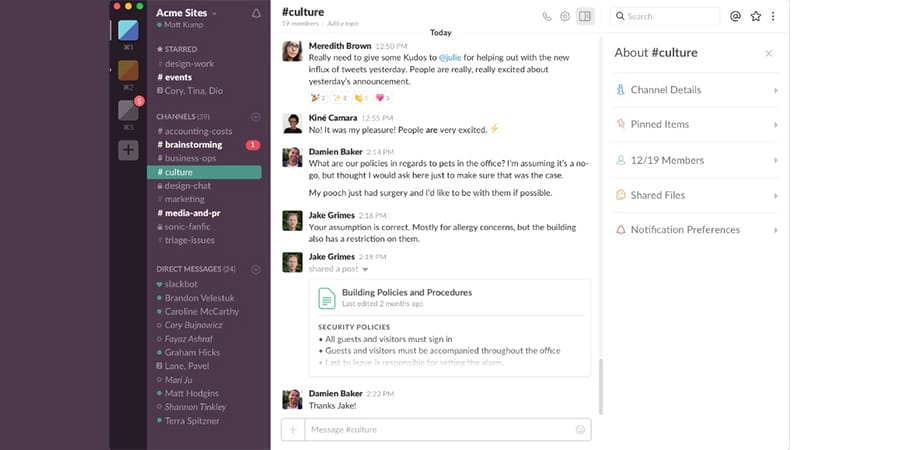Screen dimensions: 900x450
Task: Expand the Channel Details section
Action: tap(695, 90)
